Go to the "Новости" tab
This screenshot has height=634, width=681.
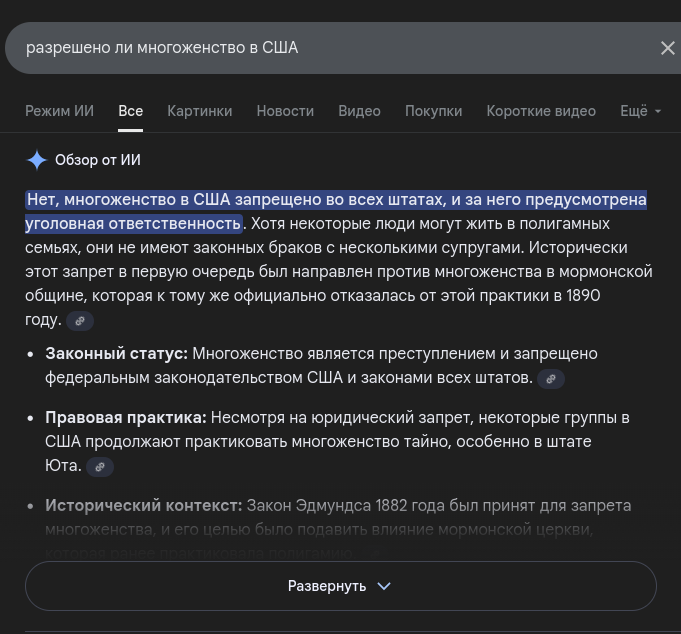(285, 111)
